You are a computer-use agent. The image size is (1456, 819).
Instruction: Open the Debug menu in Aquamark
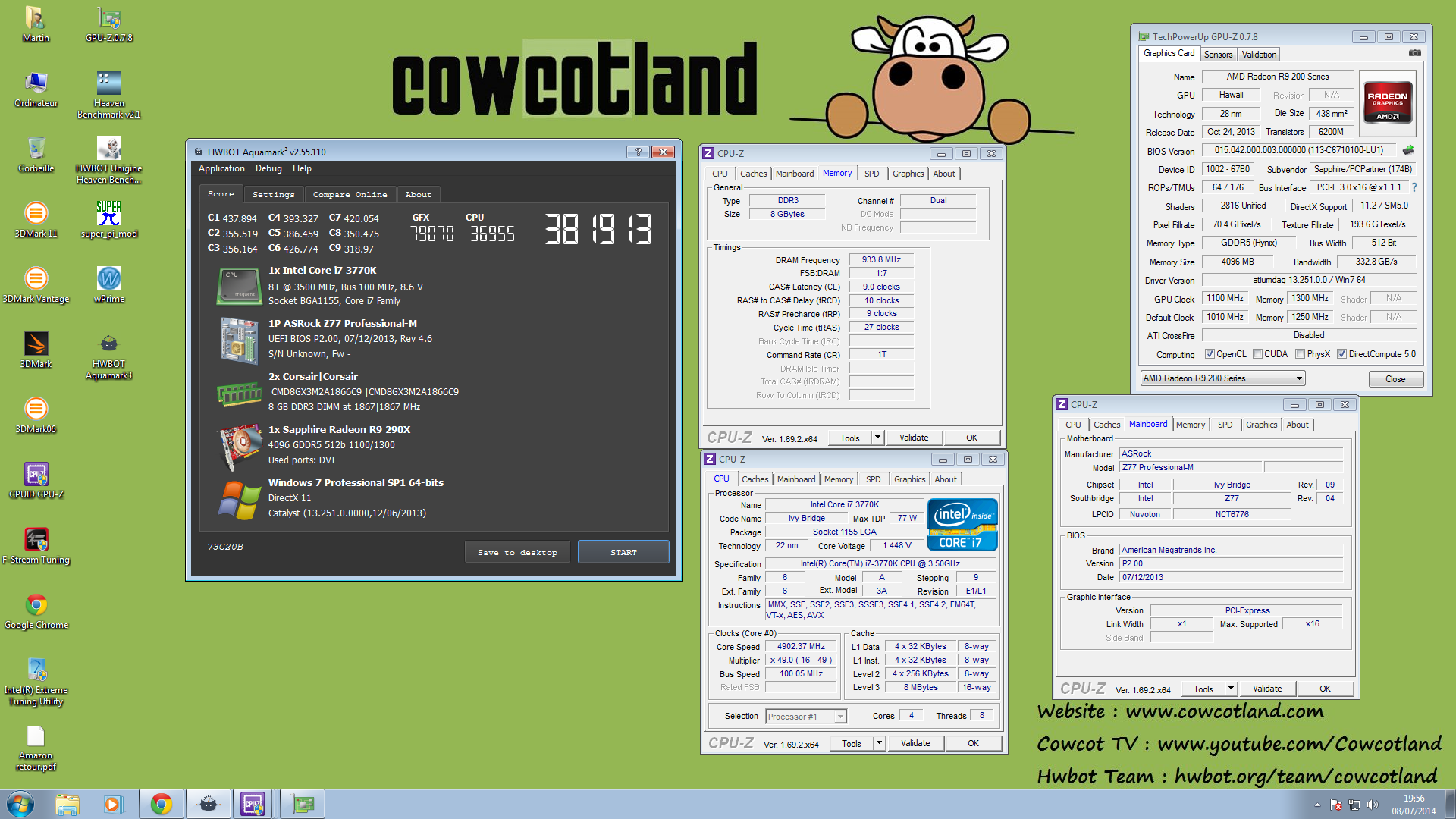(x=268, y=168)
